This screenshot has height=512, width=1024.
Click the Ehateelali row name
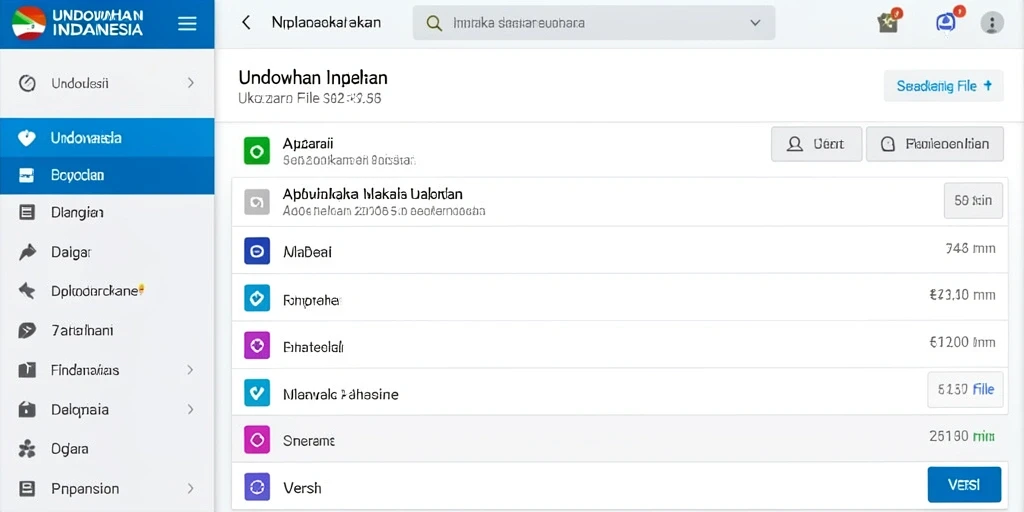pos(313,347)
